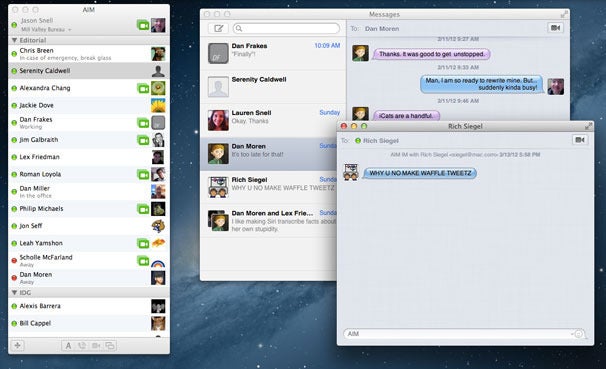
Task: Click Jackie Dove's sunflower avatar in AIM
Action: pos(158,105)
